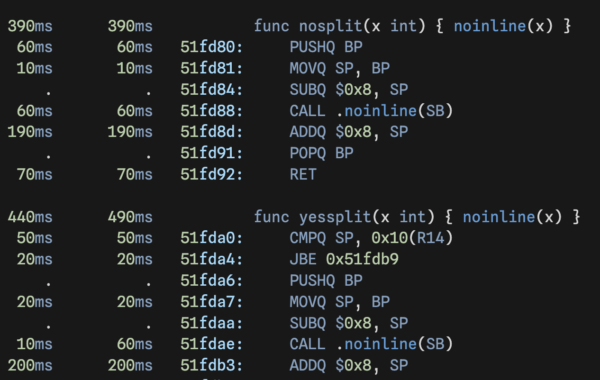Select the func yessplit source line
This screenshot has height=380, width=600.
[x=417, y=217]
